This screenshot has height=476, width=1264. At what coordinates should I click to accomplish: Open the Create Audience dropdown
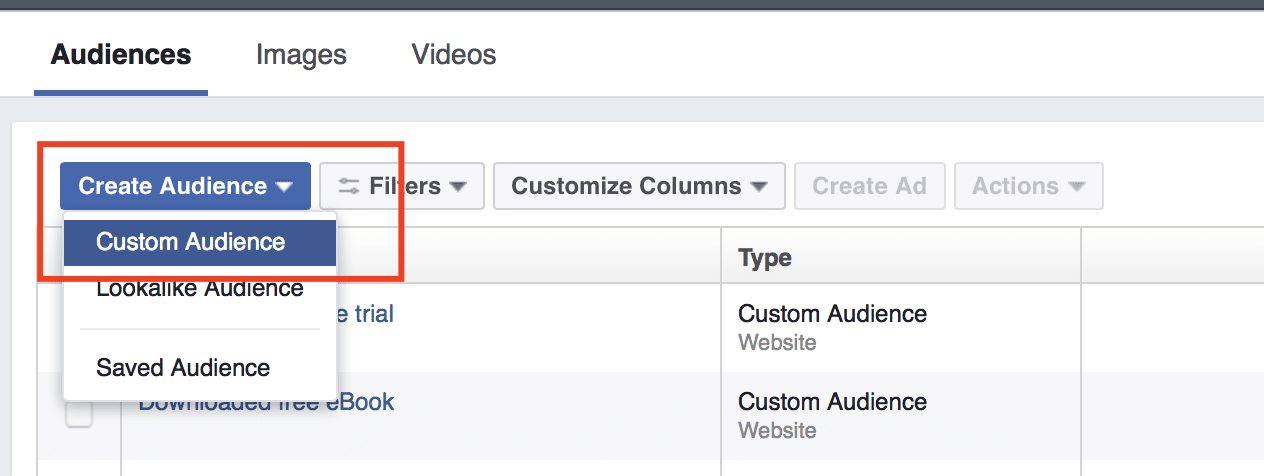(185, 186)
